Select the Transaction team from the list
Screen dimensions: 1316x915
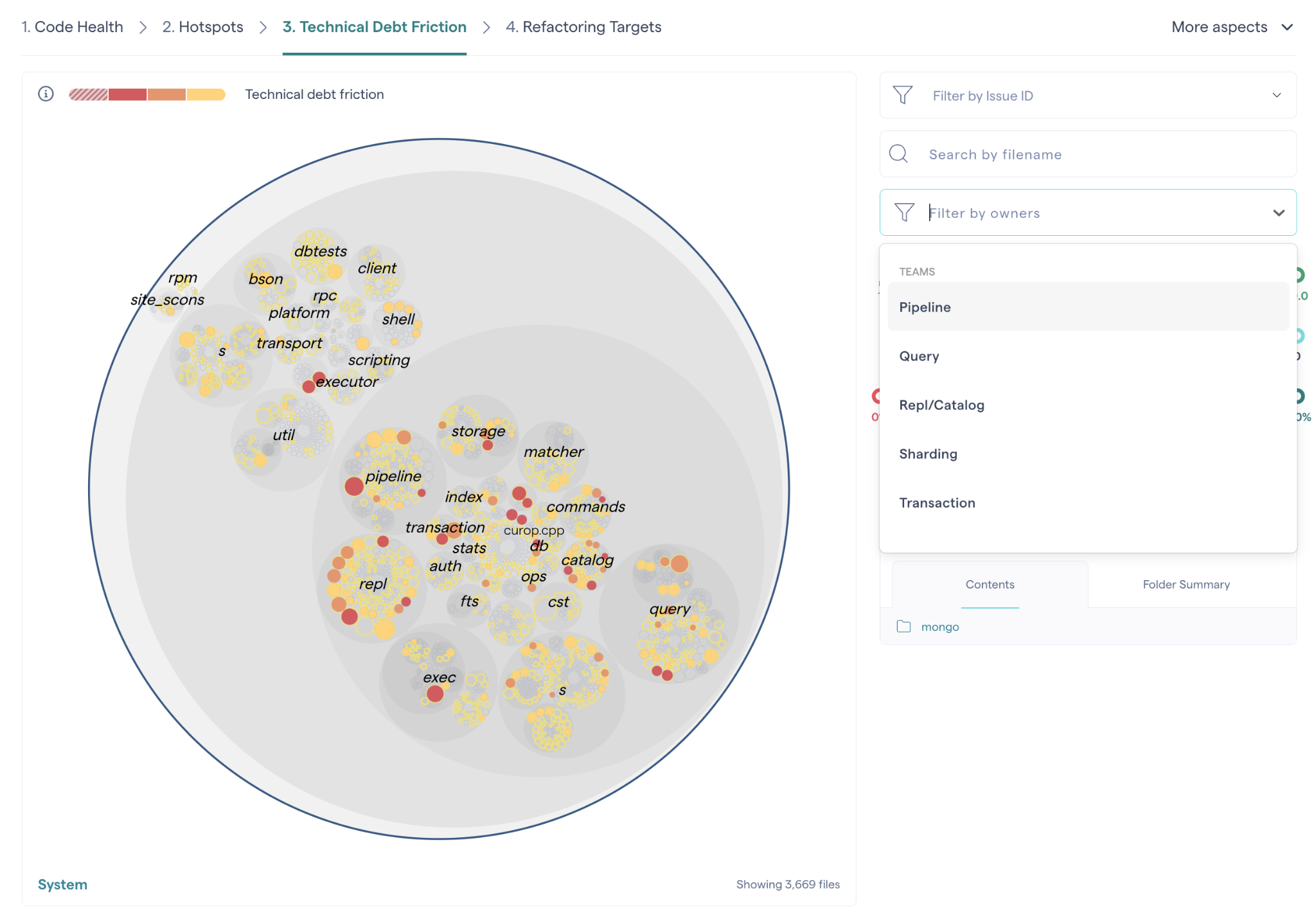pyautogui.click(x=937, y=502)
